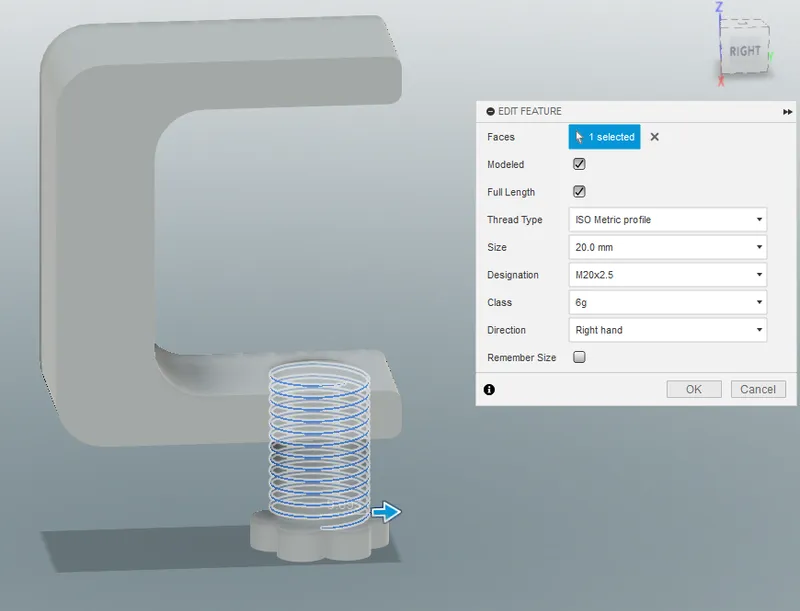Open the Class dropdown showing 6g
This screenshot has height=611, width=800.
pyautogui.click(x=667, y=302)
